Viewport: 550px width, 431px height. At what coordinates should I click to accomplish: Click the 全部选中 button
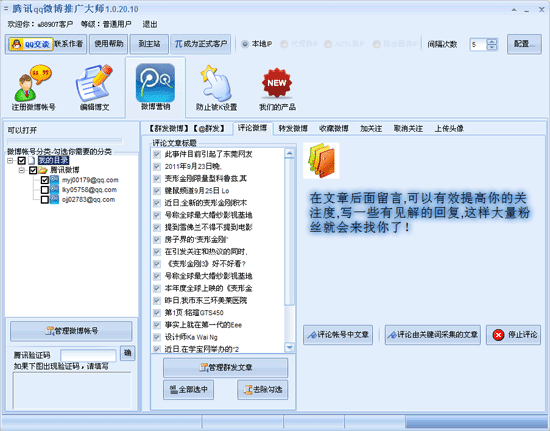[x=188, y=390]
